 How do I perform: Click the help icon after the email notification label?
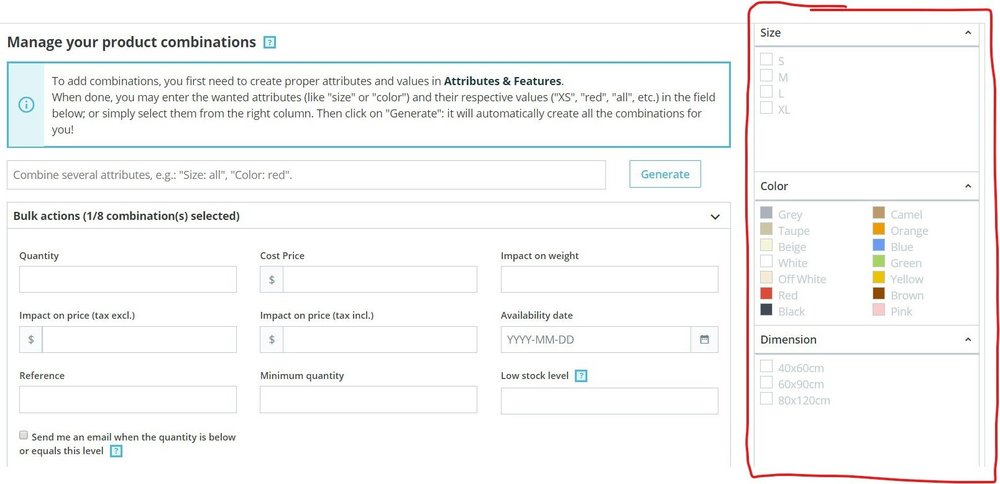click(x=116, y=451)
